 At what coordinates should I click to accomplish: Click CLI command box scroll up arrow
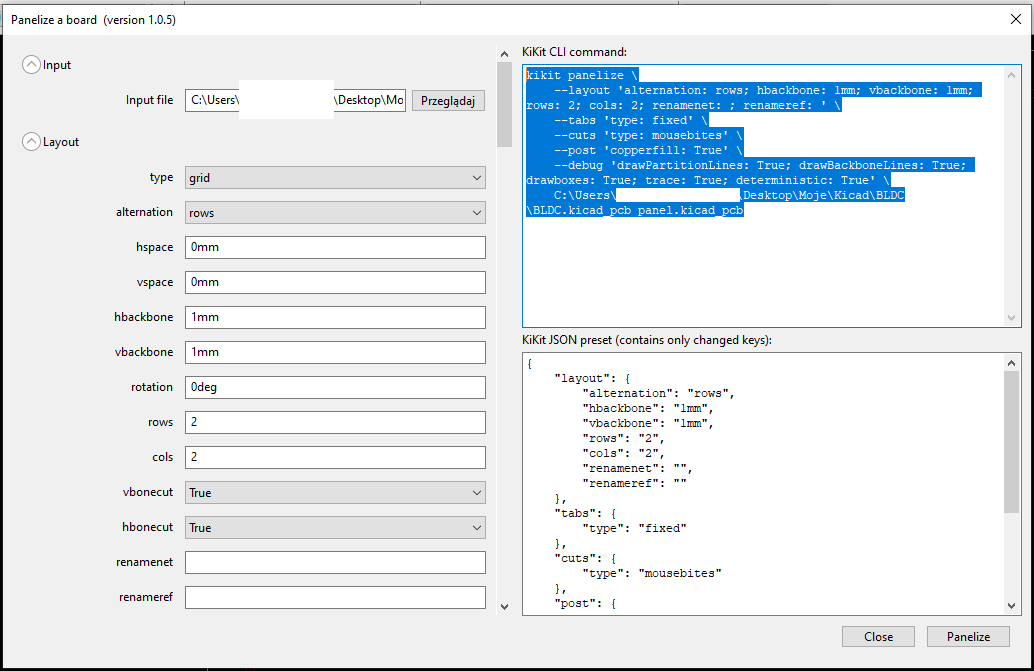[x=1012, y=75]
